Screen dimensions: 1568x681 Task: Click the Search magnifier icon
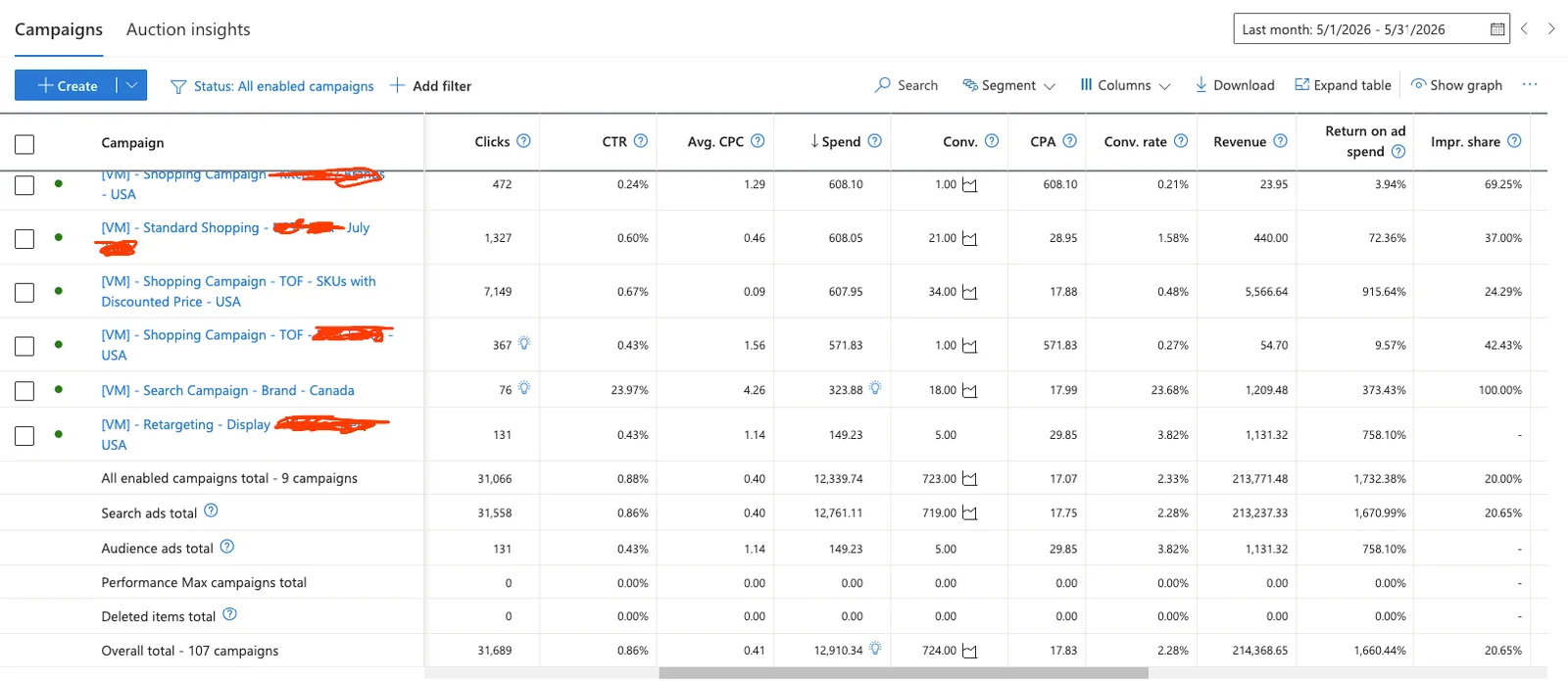click(x=882, y=85)
